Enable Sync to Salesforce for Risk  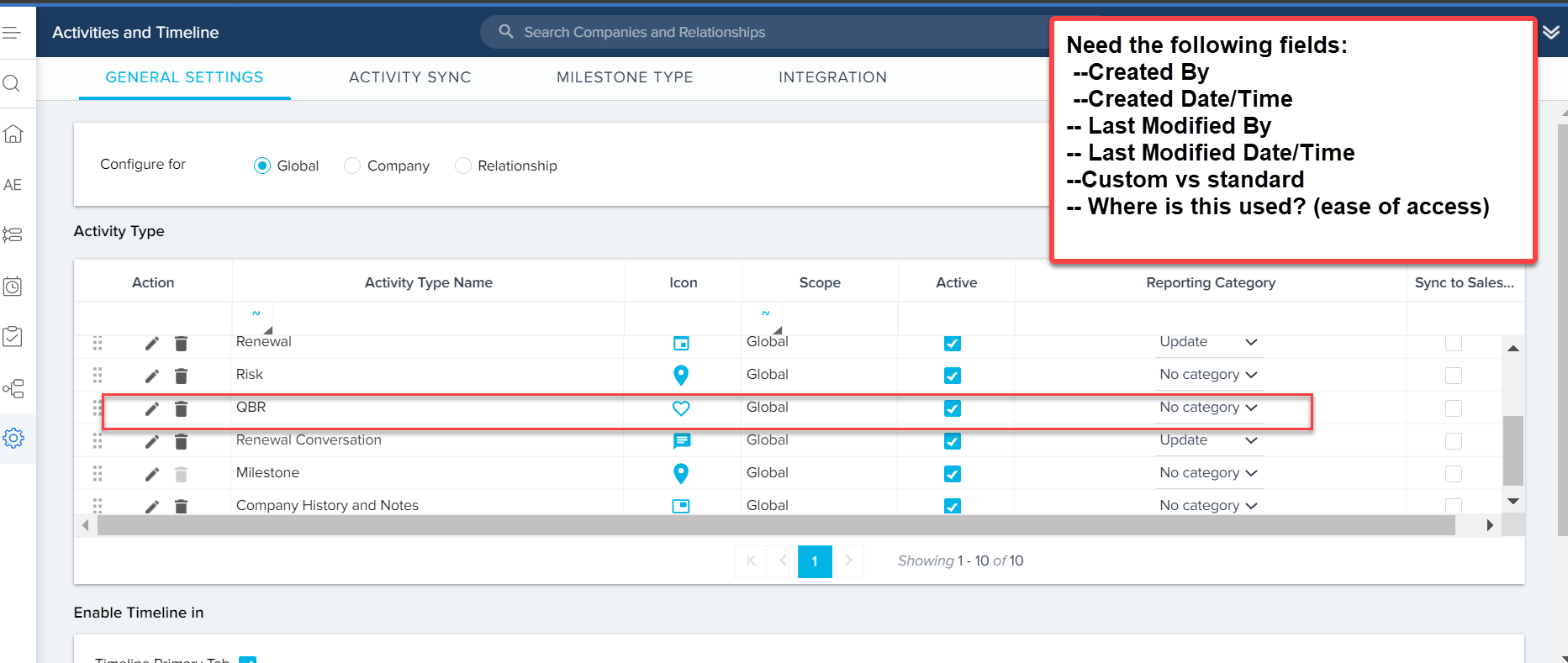(1454, 376)
